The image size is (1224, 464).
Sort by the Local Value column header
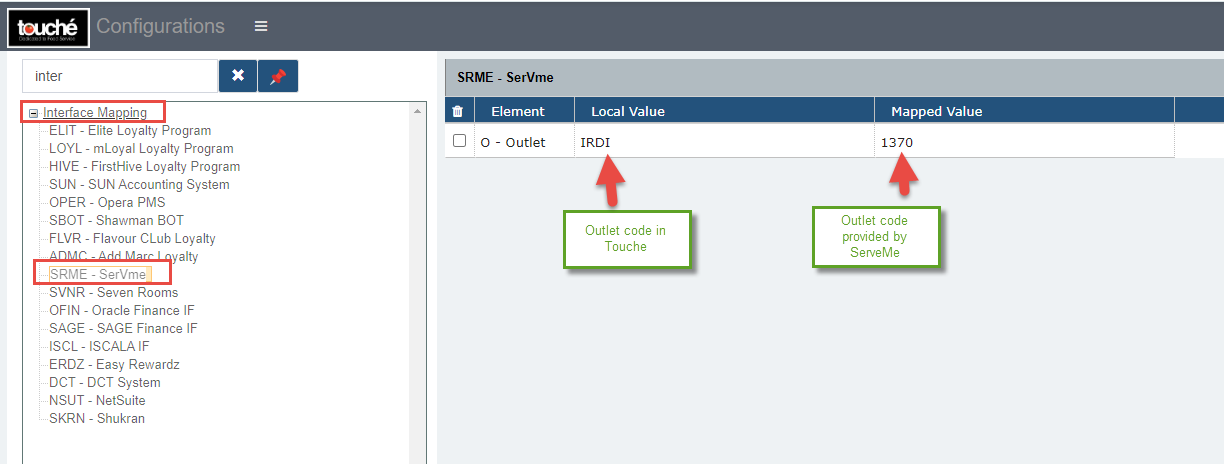click(x=627, y=112)
